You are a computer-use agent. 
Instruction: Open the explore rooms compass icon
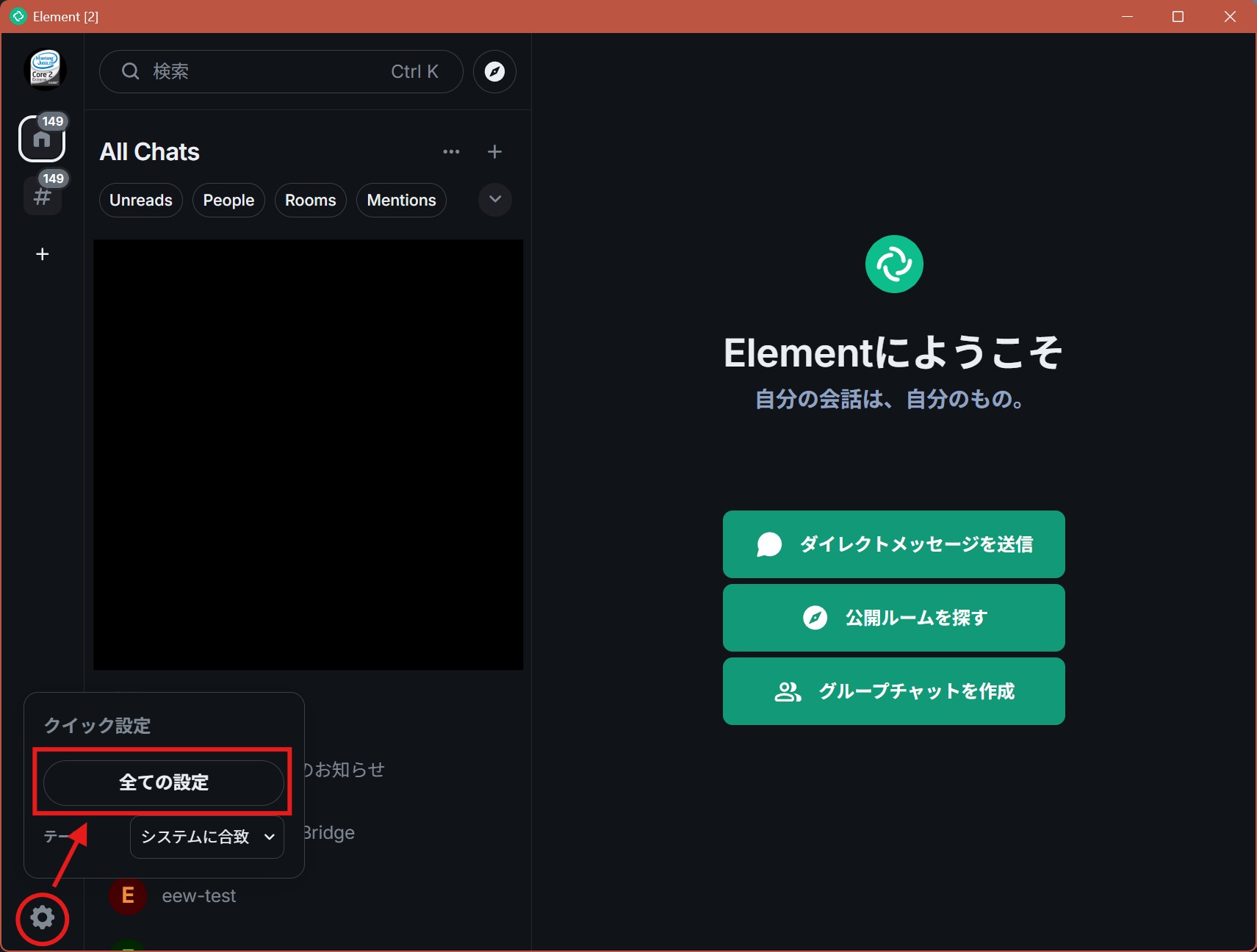(x=494, y=71)
